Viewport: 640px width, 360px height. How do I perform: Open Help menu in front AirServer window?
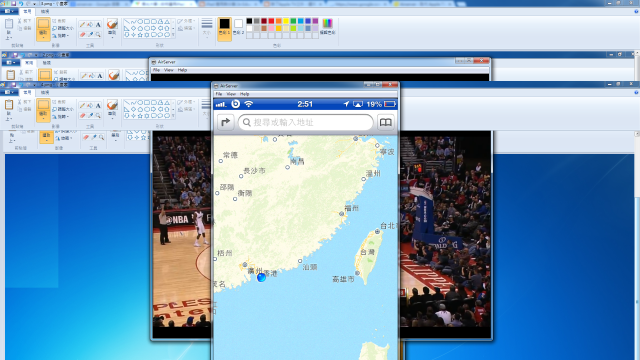[244, 94]
